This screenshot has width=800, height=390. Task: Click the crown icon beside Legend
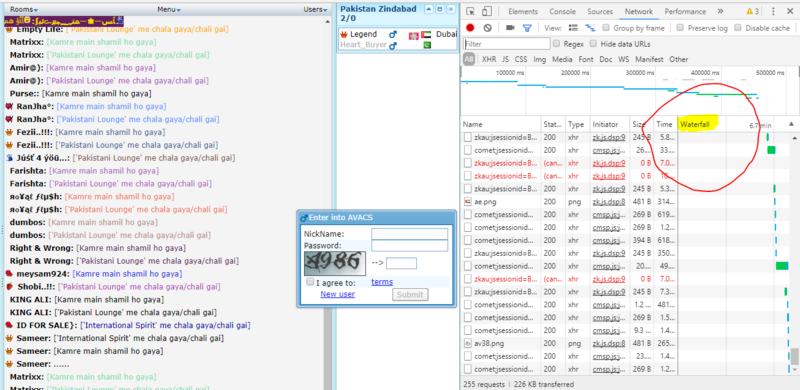click(344, 34)
